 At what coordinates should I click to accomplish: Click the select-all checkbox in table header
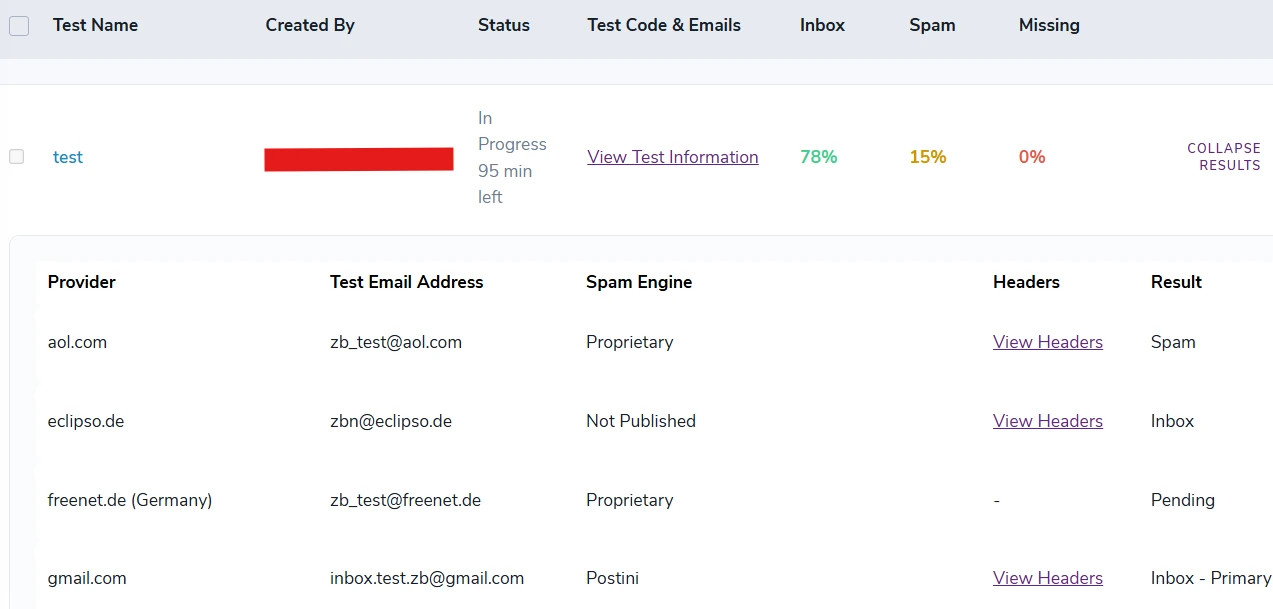tap(17, 25)
